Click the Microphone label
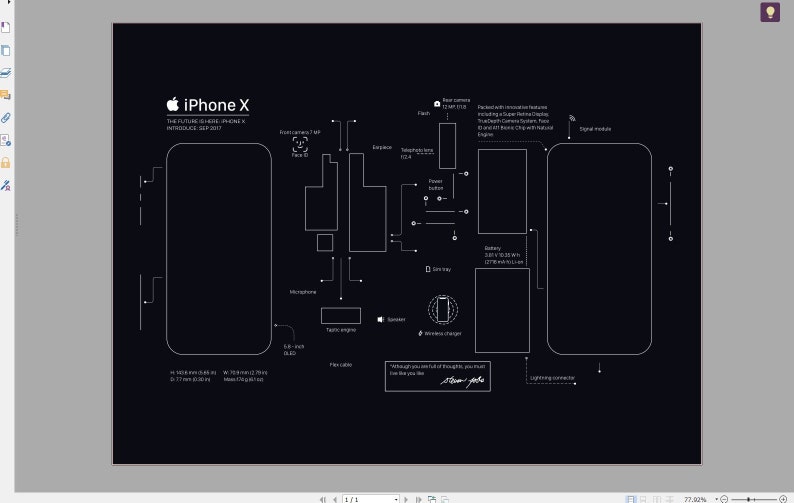This screenshot has height=503, width=794. point(303,292)
